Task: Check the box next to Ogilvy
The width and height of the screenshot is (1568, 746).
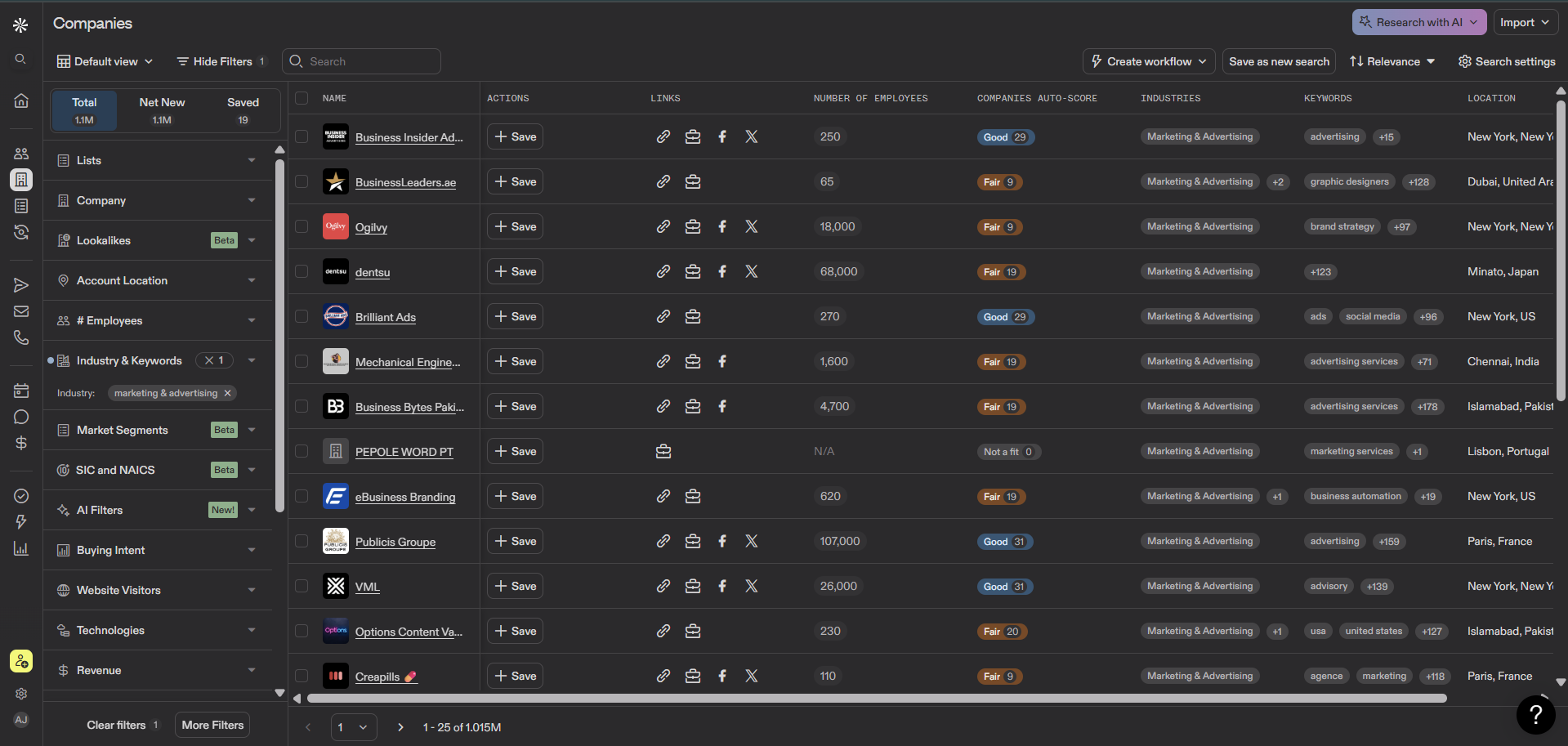Action: point(302,226)
